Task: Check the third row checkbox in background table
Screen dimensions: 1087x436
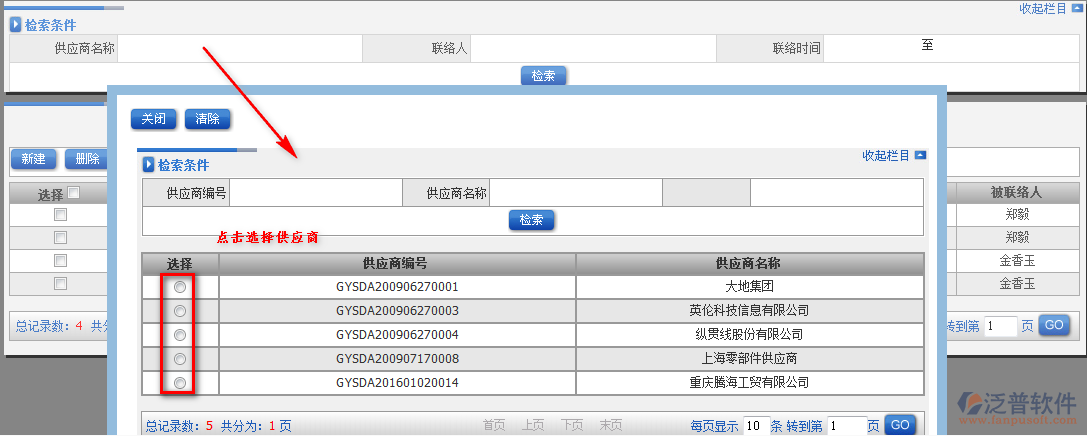Action: pos(60,261)
